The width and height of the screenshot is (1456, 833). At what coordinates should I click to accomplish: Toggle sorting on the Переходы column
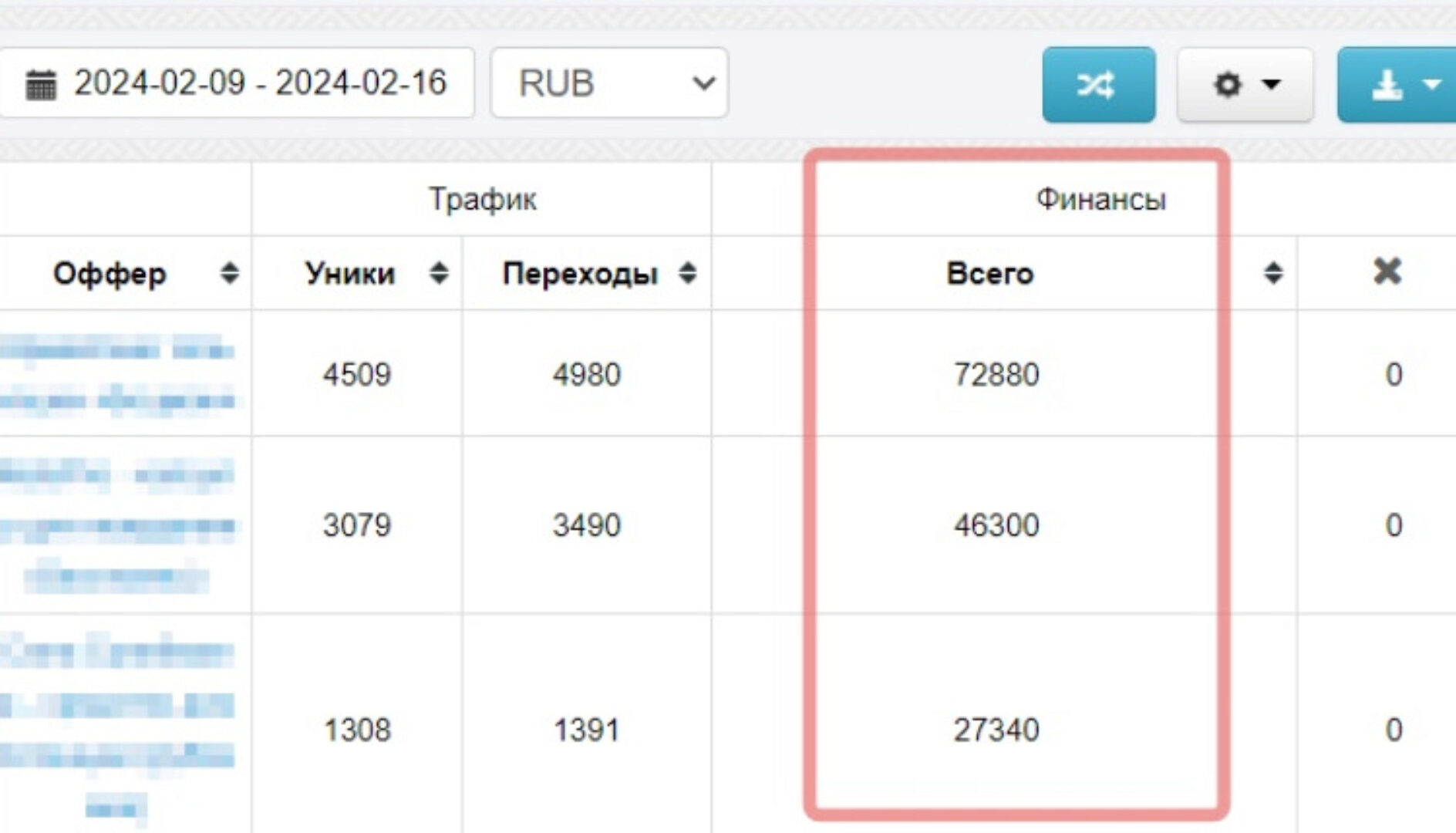(686, 272)
